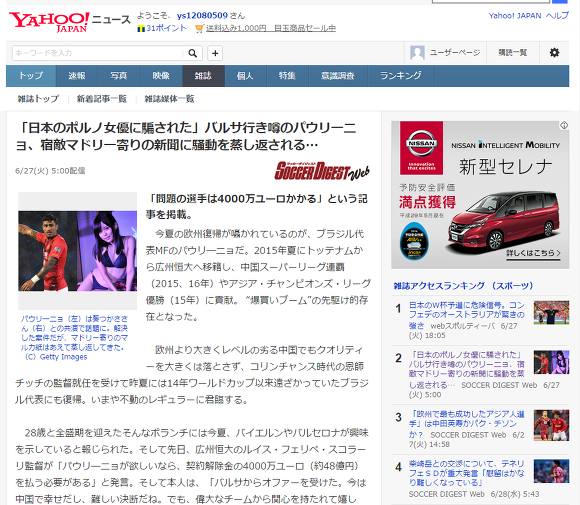Click the shopping cart sale icon
The height and width of the screenshot is (505, 580).
coord(199,28)
